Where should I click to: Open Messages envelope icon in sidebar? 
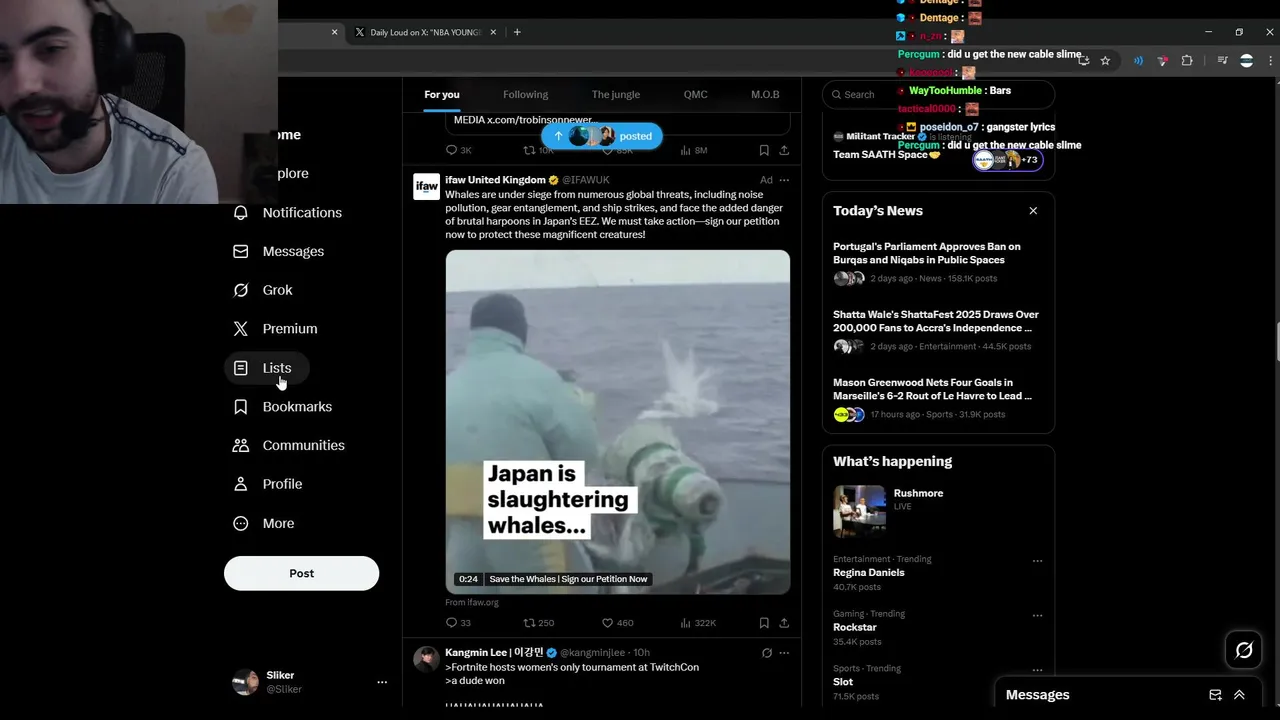(240, 251)
